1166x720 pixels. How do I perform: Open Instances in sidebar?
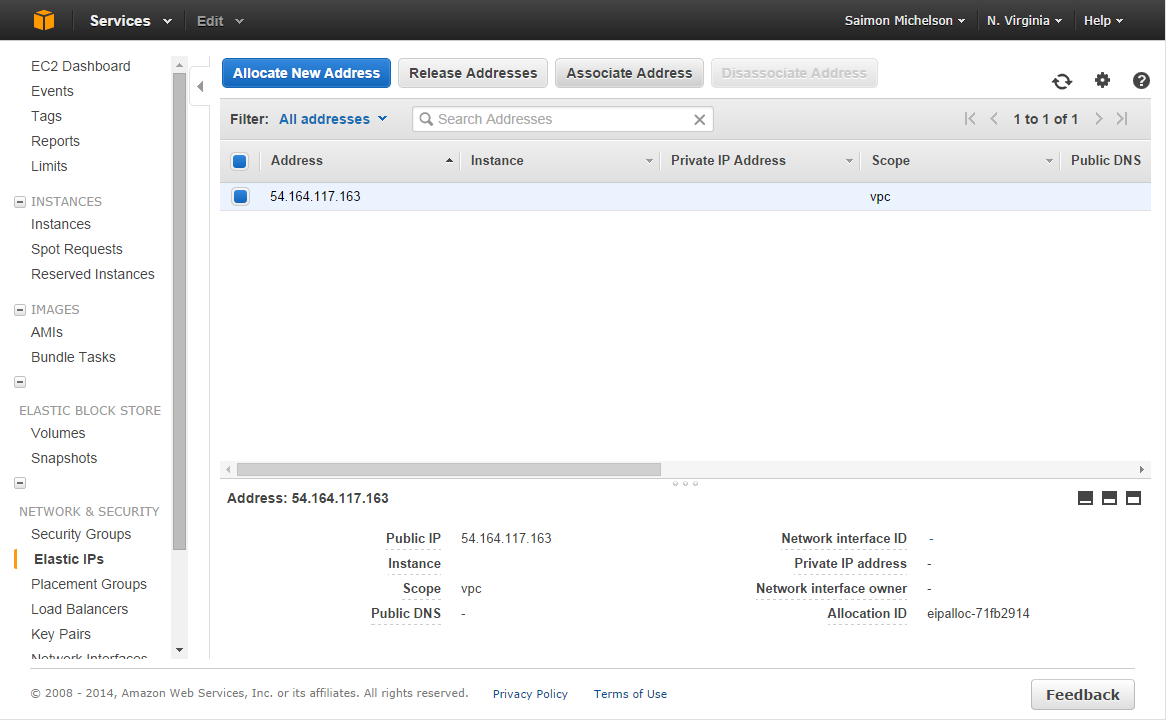61,225
